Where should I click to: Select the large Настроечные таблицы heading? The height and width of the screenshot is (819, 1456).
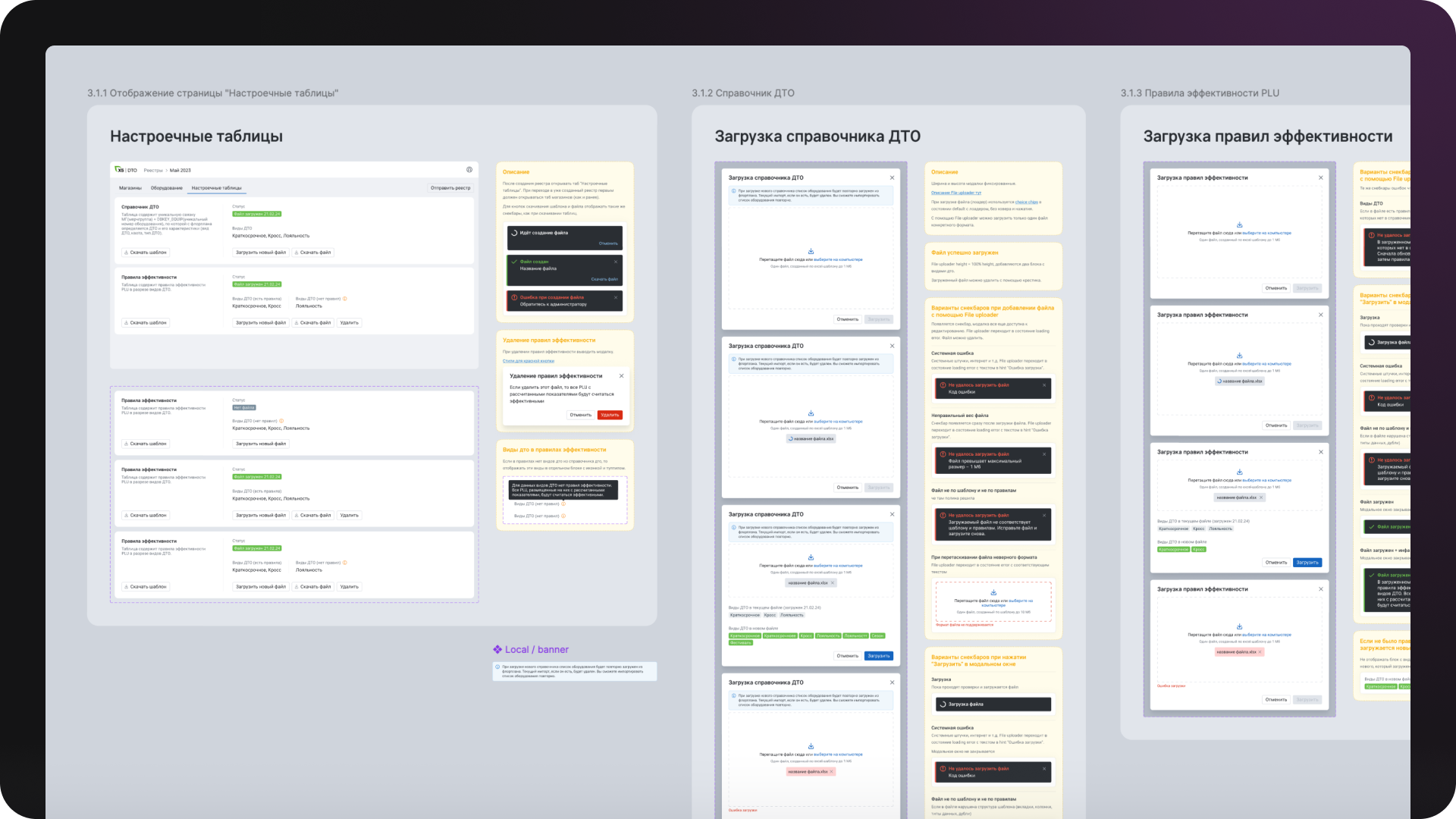click(196, 136)
